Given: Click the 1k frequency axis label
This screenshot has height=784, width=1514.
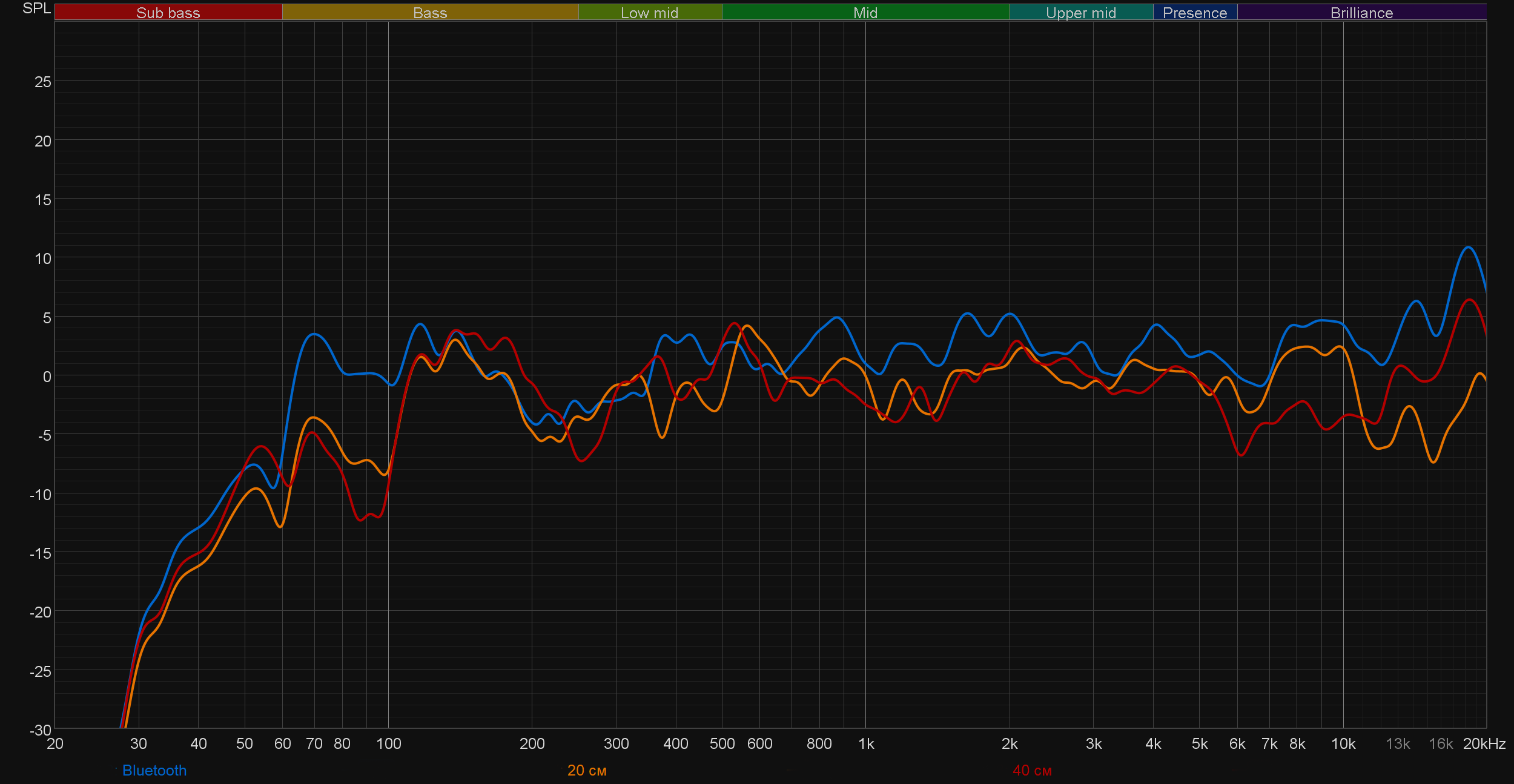Looking at the screenshot, I should tap(866, 743).
